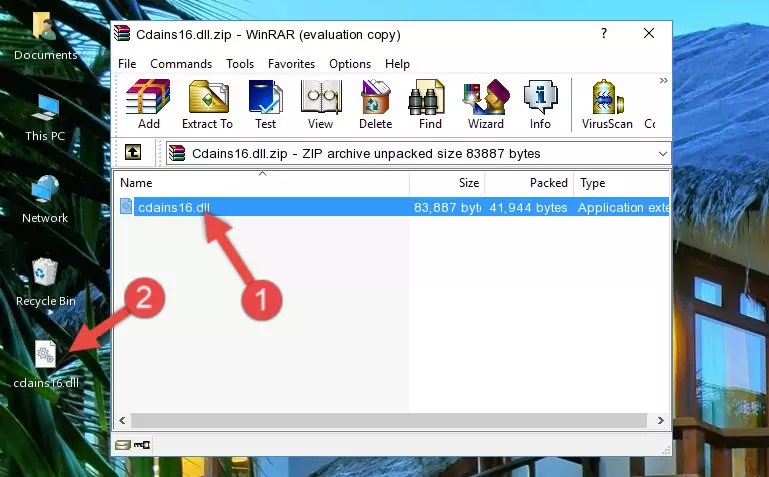This screenshot has height=477, width=769.
Task: Select the Network desktop icon
Action: point(45,200)
